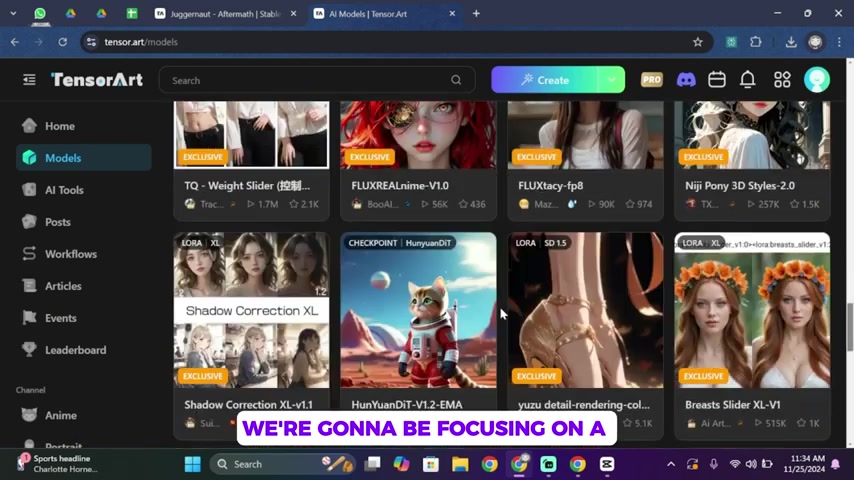Click the page vertical scrollbar thumb
The width and height of the screenshot is (854, 480).
coord(849,327)
